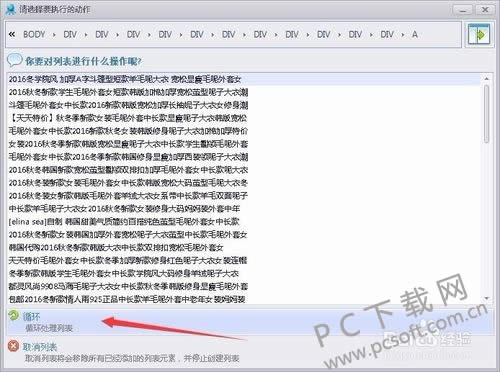This screenshot has width=500, height=372.
Task: Minimize the dialog window
Action: tap(463, 10)
